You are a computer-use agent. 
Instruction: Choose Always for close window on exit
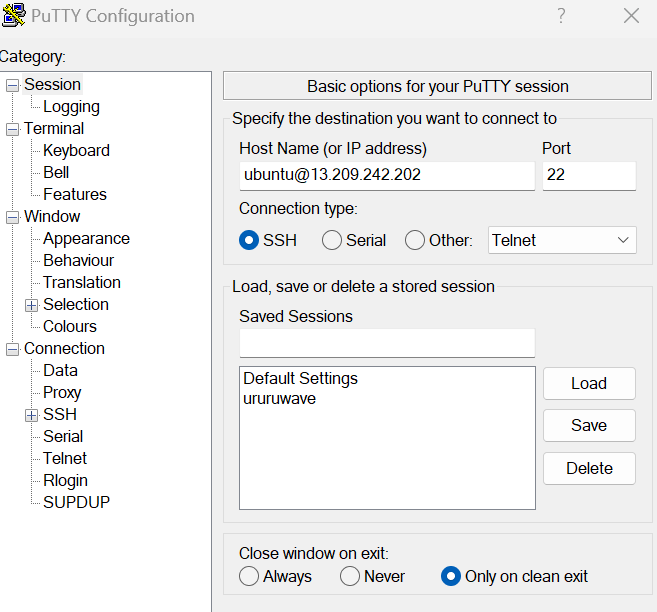248,576
